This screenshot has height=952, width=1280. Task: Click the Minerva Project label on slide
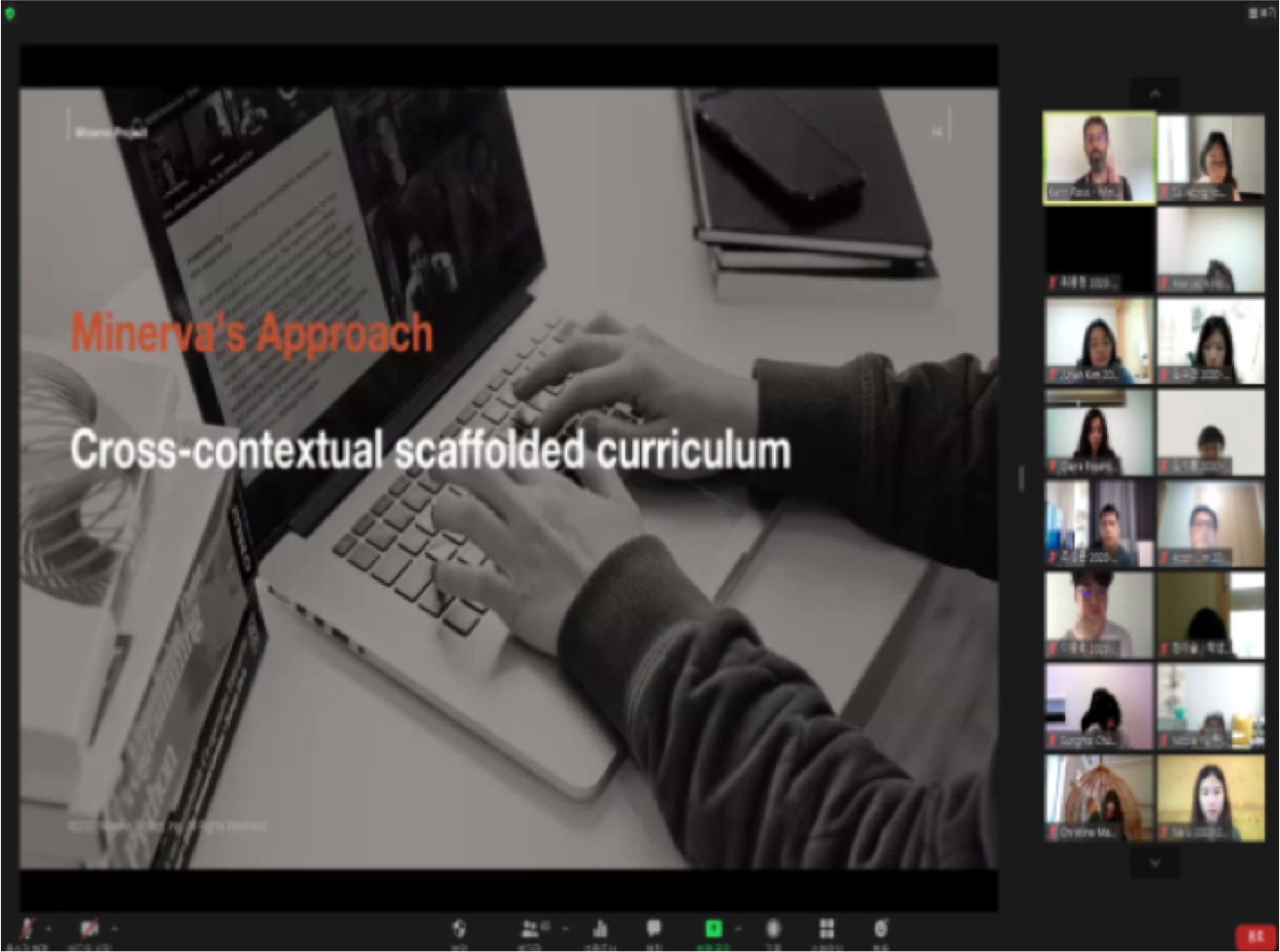(110, 132)
